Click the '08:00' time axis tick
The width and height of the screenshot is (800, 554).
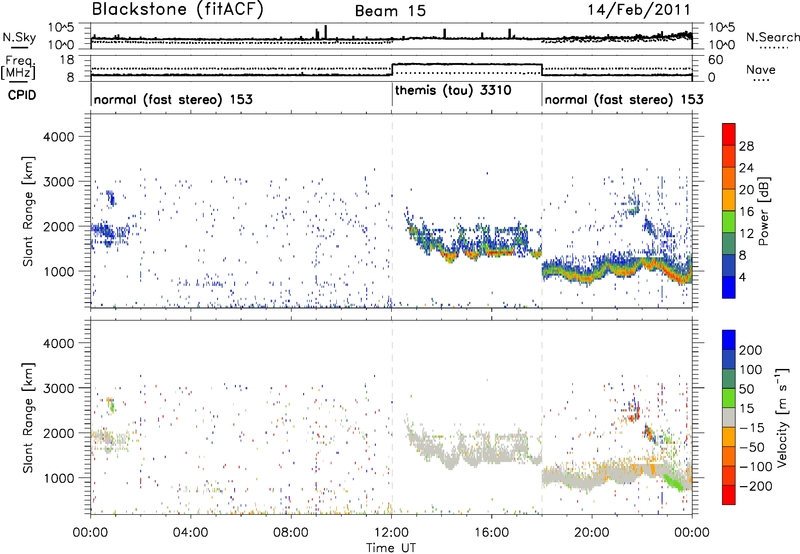click(x=291, y=533)
